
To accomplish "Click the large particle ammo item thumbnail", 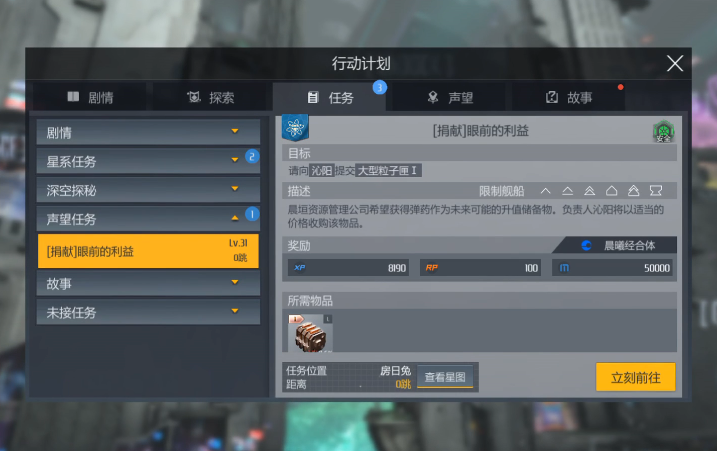I will (310, 333).
